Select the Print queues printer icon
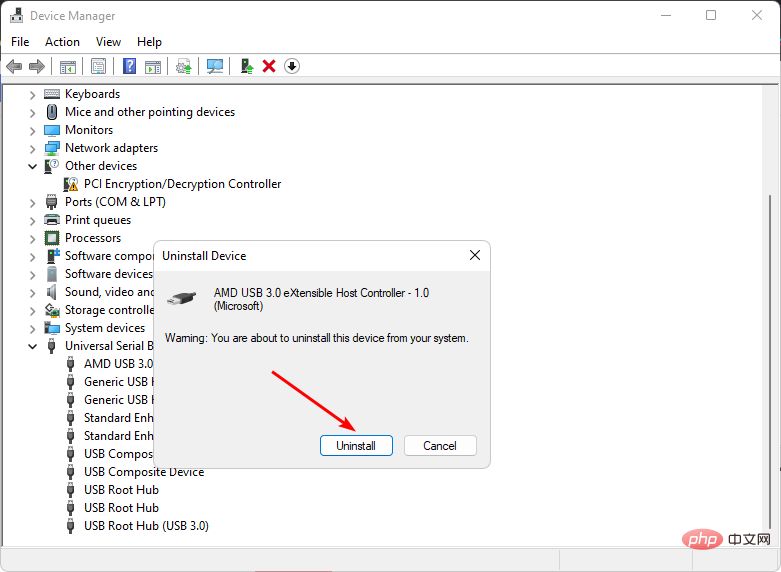The image size is (781, 572). [x=52, y=220]
